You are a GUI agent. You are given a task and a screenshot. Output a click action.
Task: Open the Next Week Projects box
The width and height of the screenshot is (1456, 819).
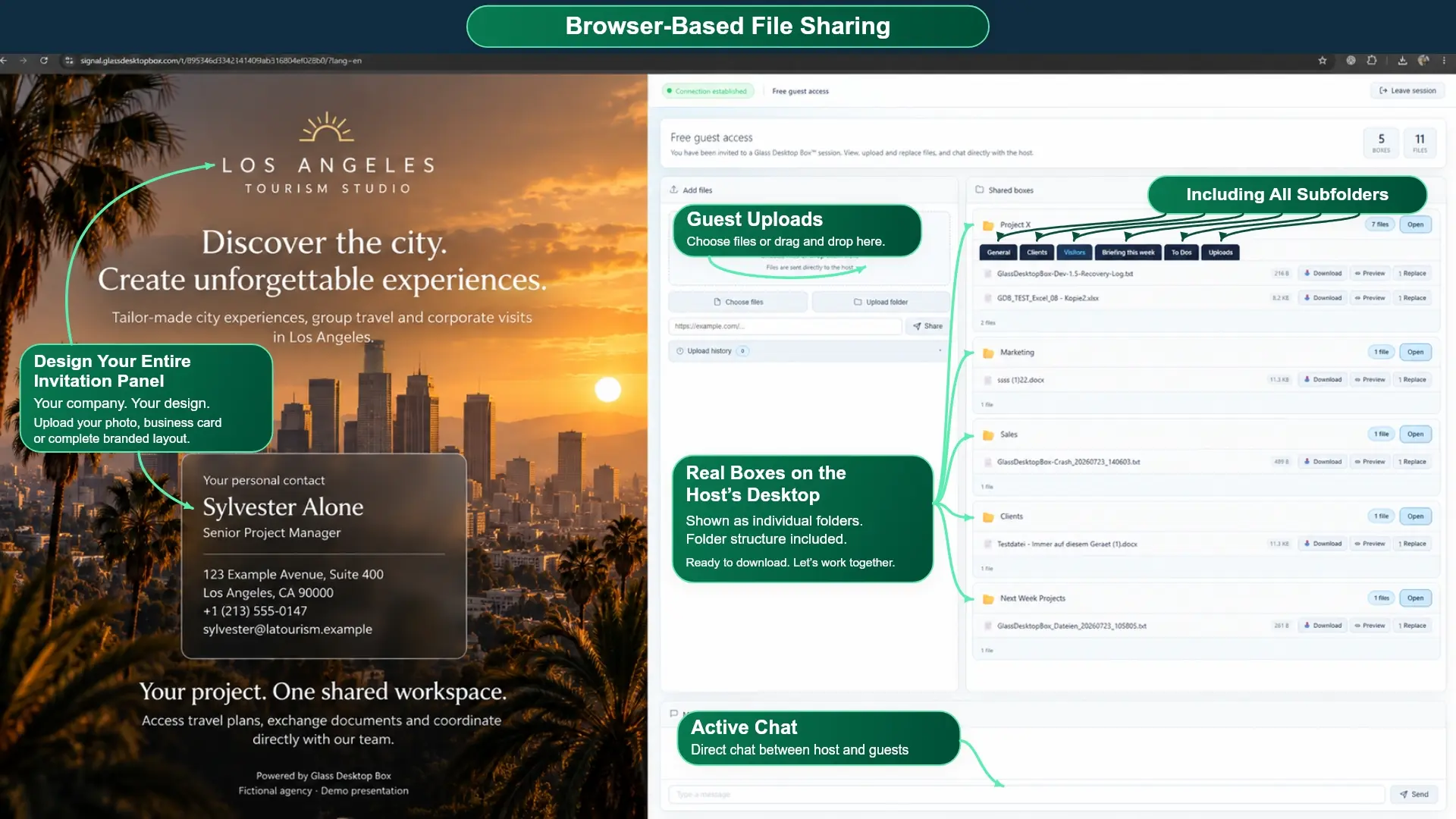[x=1415, y=598]
